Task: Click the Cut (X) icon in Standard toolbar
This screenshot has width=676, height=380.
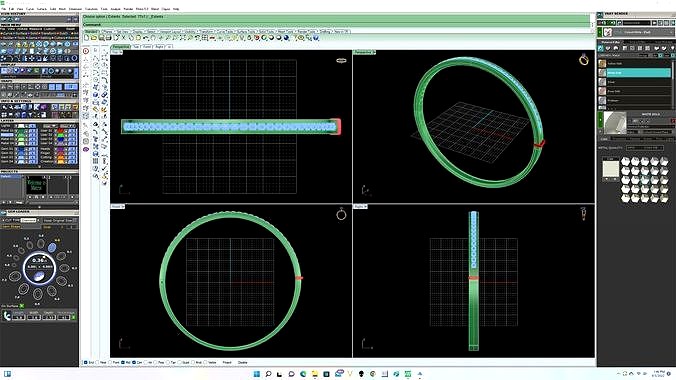Action: click(123, 38)
